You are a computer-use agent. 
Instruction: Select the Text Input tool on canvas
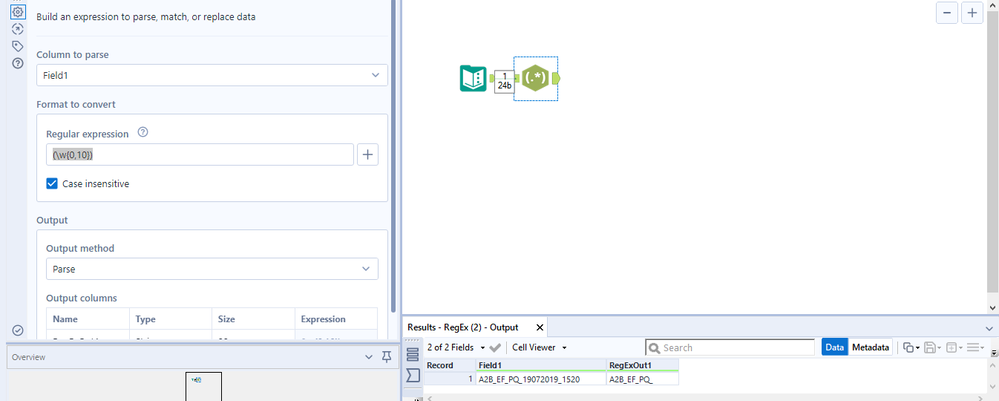click(x=473, y=78)
